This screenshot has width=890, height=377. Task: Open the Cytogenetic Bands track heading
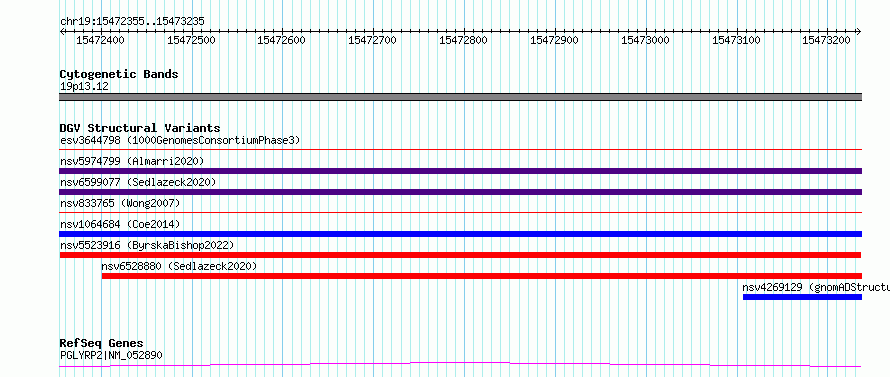[119, 74]
